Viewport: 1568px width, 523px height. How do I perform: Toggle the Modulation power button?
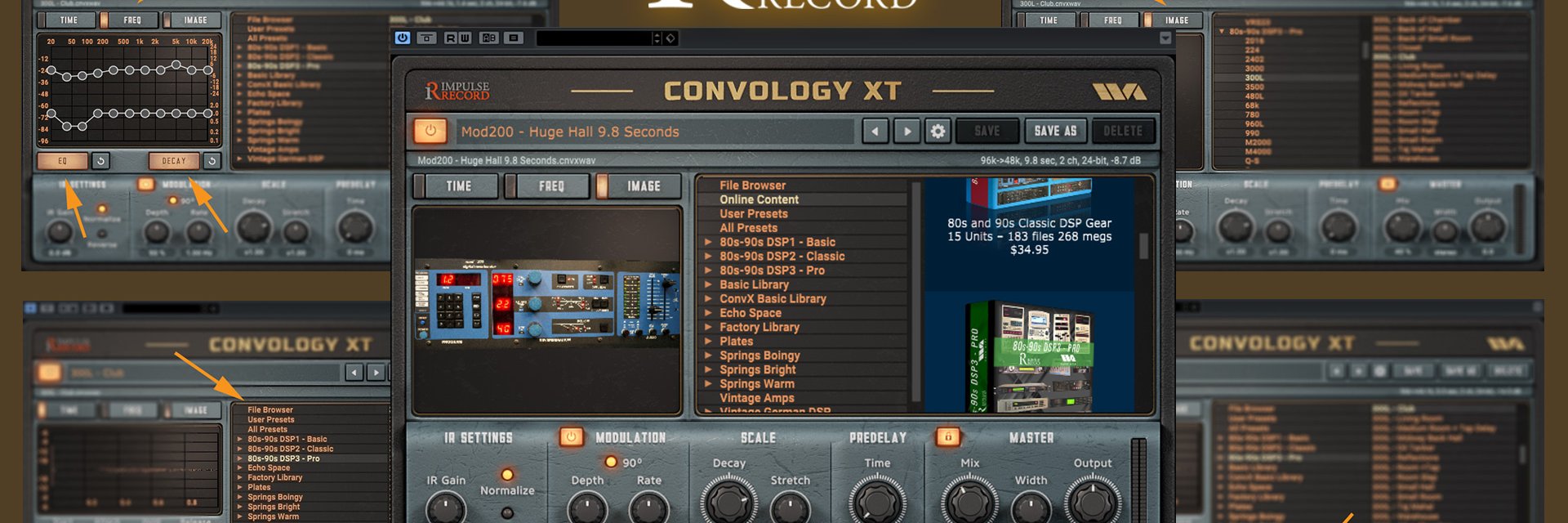coord(571,437)
